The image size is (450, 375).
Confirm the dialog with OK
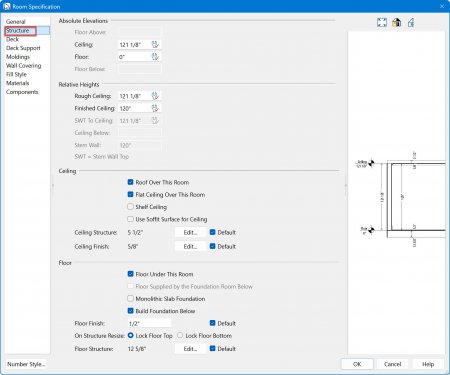357,364
